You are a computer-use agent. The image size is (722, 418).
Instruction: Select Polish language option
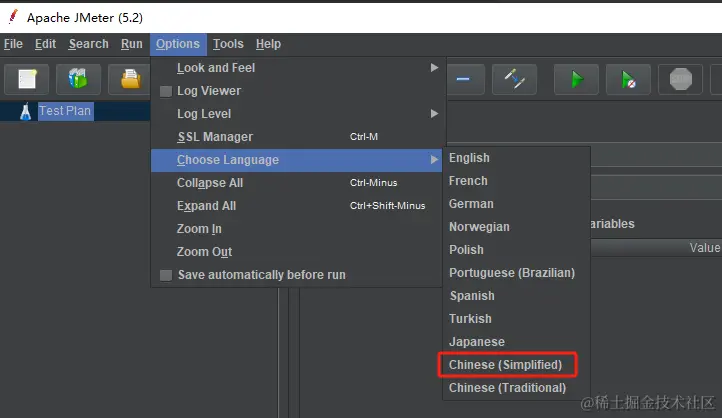[x=516, y=250]
